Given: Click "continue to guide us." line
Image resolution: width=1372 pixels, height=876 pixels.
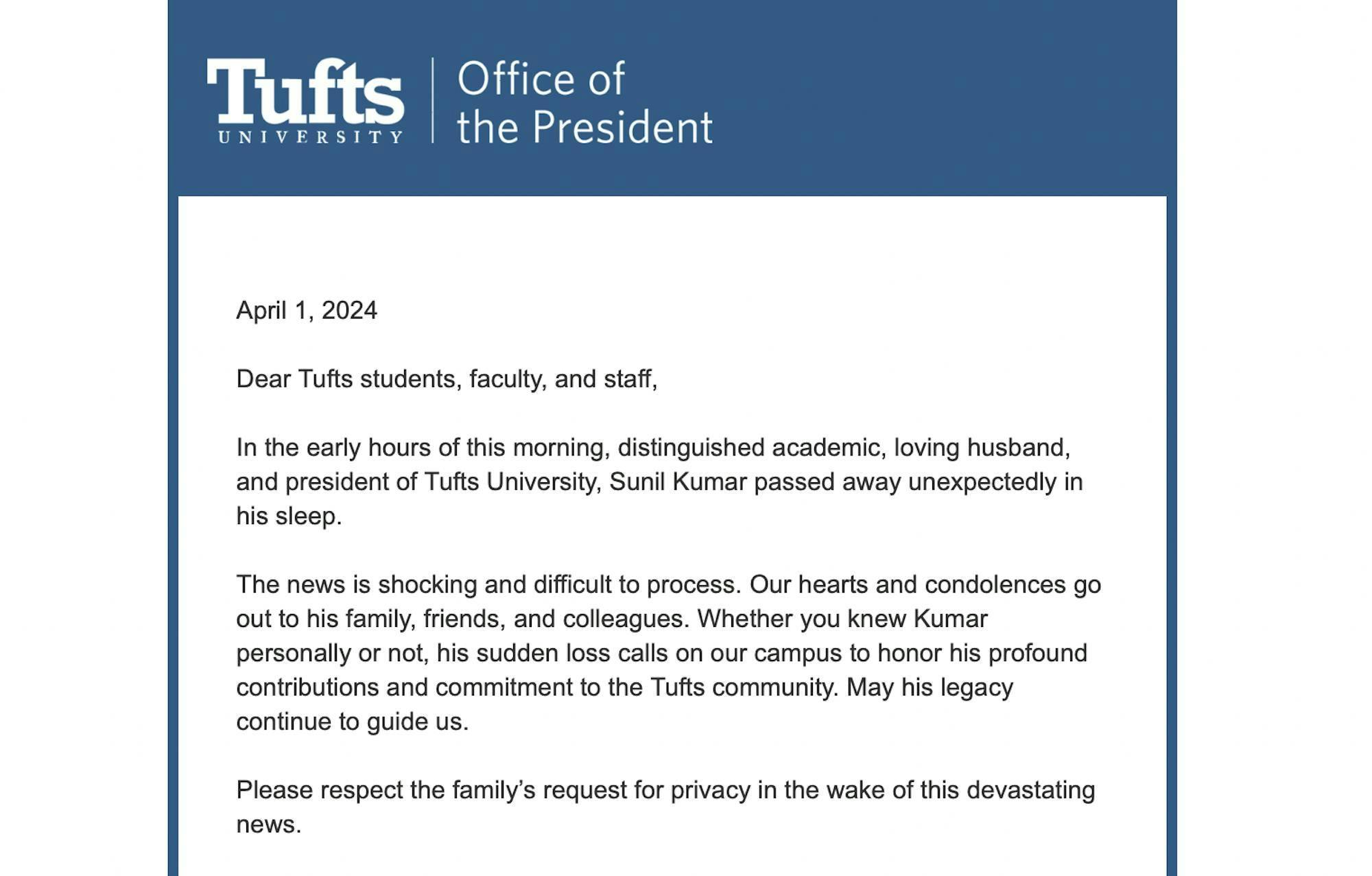Looking at the screenshot, I should [352, 722].
